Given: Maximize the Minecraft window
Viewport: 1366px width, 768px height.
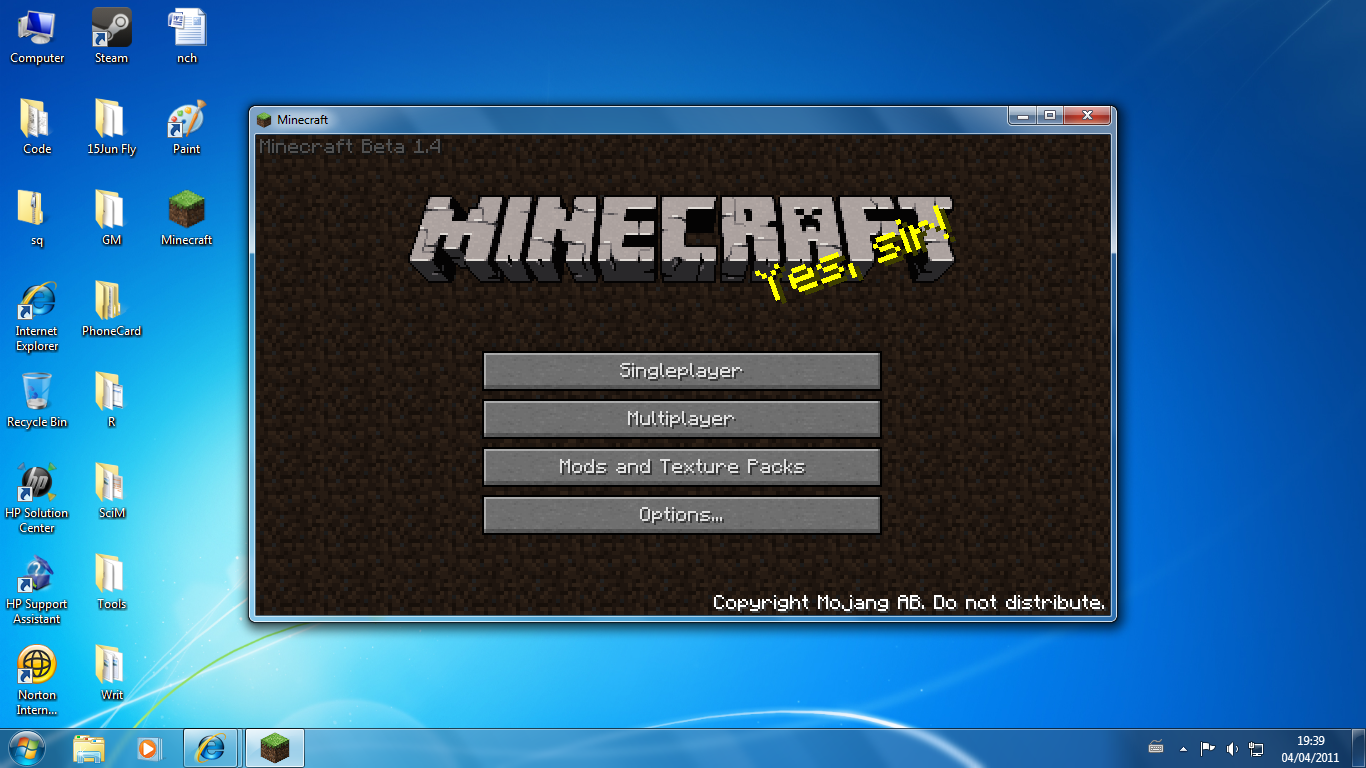Looking at the screenshot, I should [x=1049, y=116].
